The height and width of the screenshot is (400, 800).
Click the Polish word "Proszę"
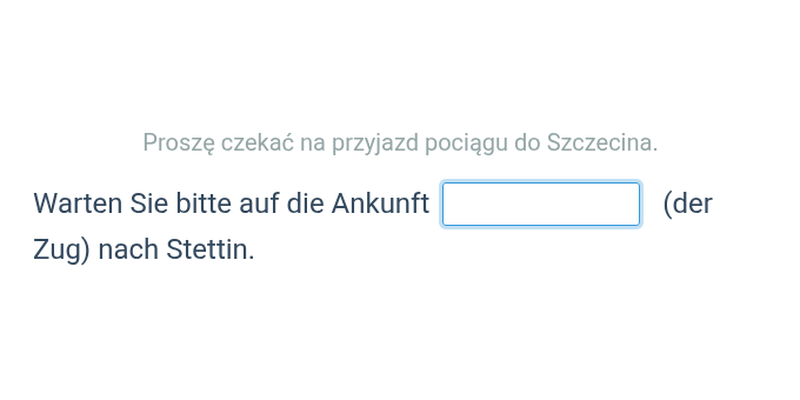tap(178, 143)
